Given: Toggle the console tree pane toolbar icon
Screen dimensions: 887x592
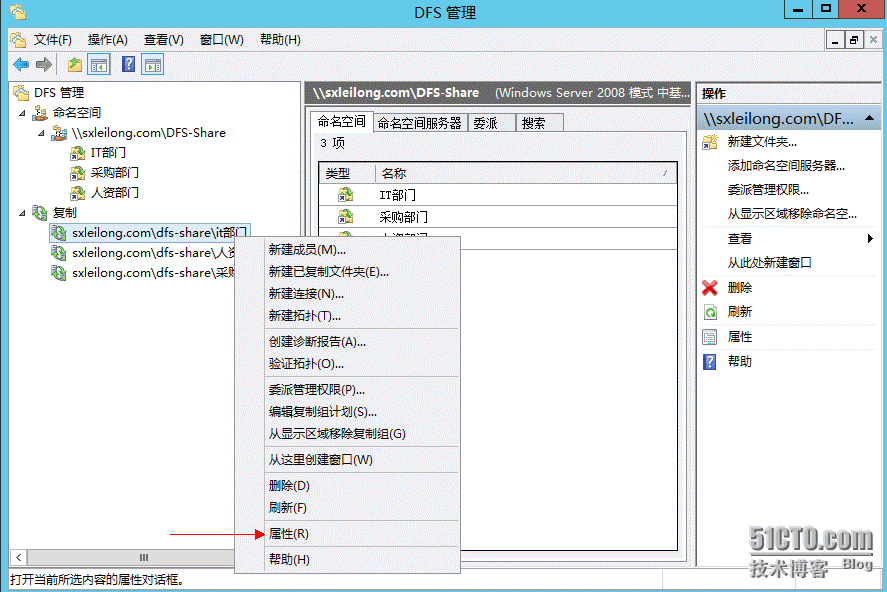Looking at the screenshot, I should (x=99, y=65).
